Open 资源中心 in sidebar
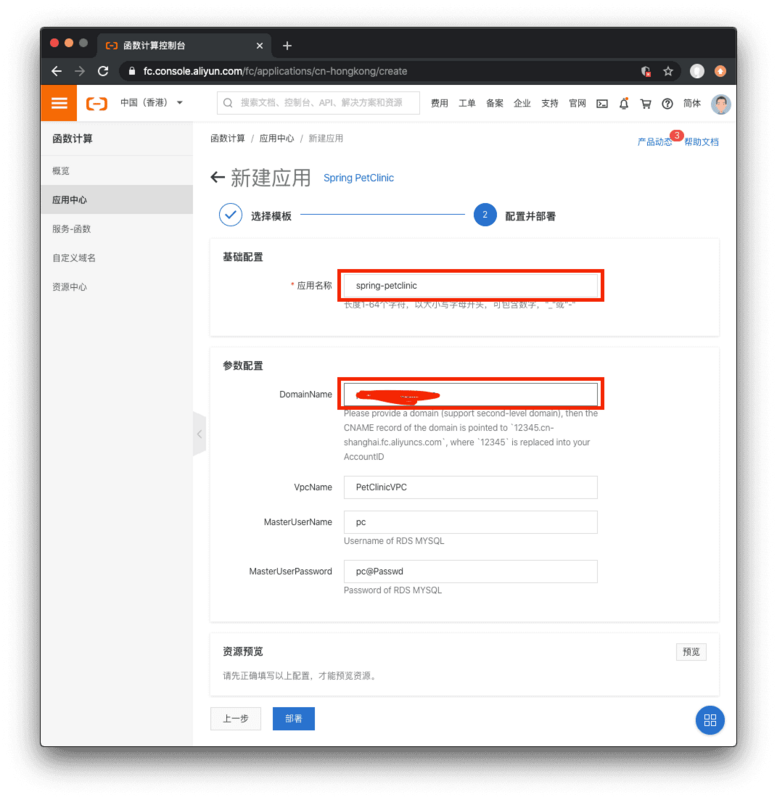 point(117,287)
